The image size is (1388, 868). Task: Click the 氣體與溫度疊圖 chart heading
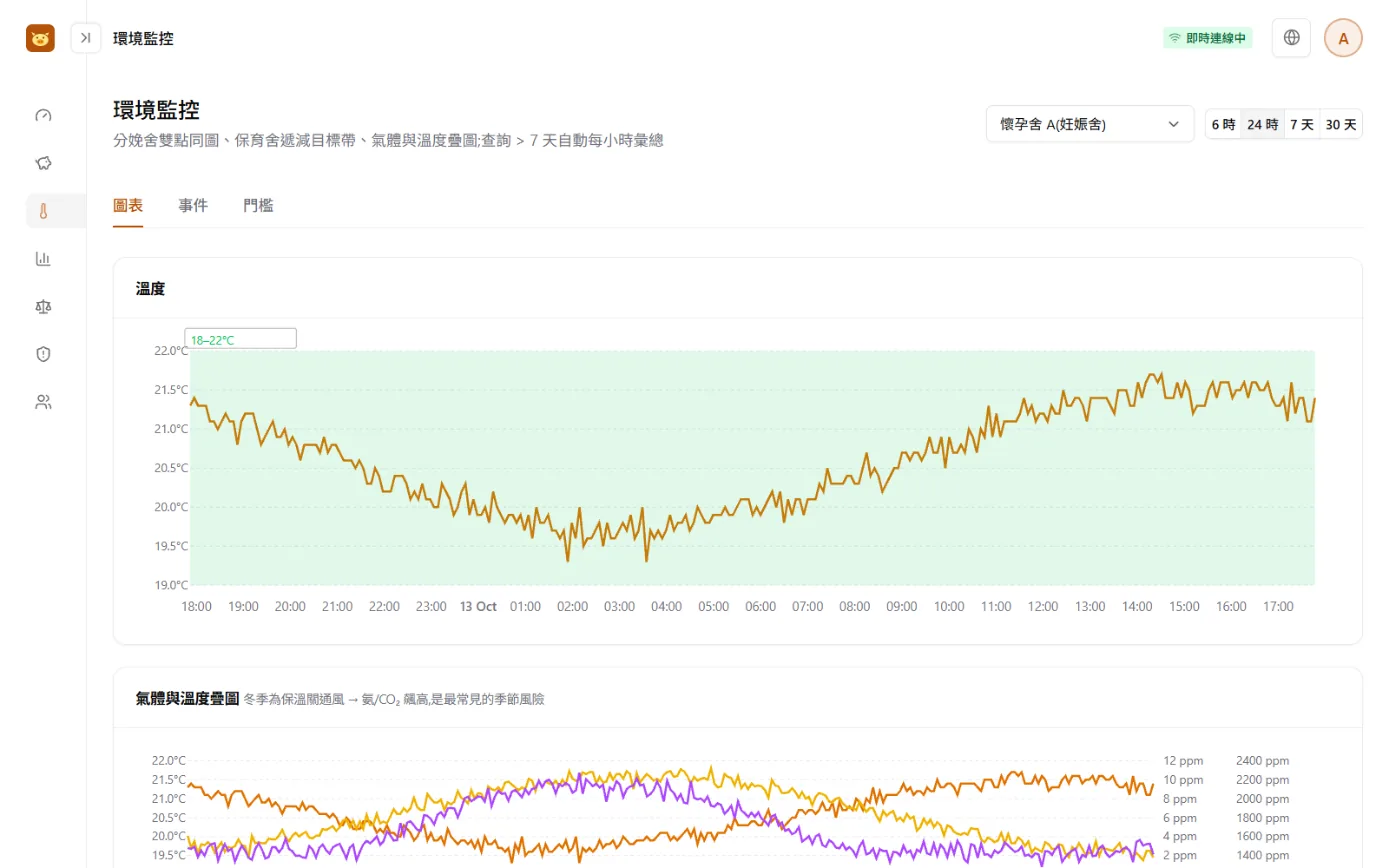point(187,698)
